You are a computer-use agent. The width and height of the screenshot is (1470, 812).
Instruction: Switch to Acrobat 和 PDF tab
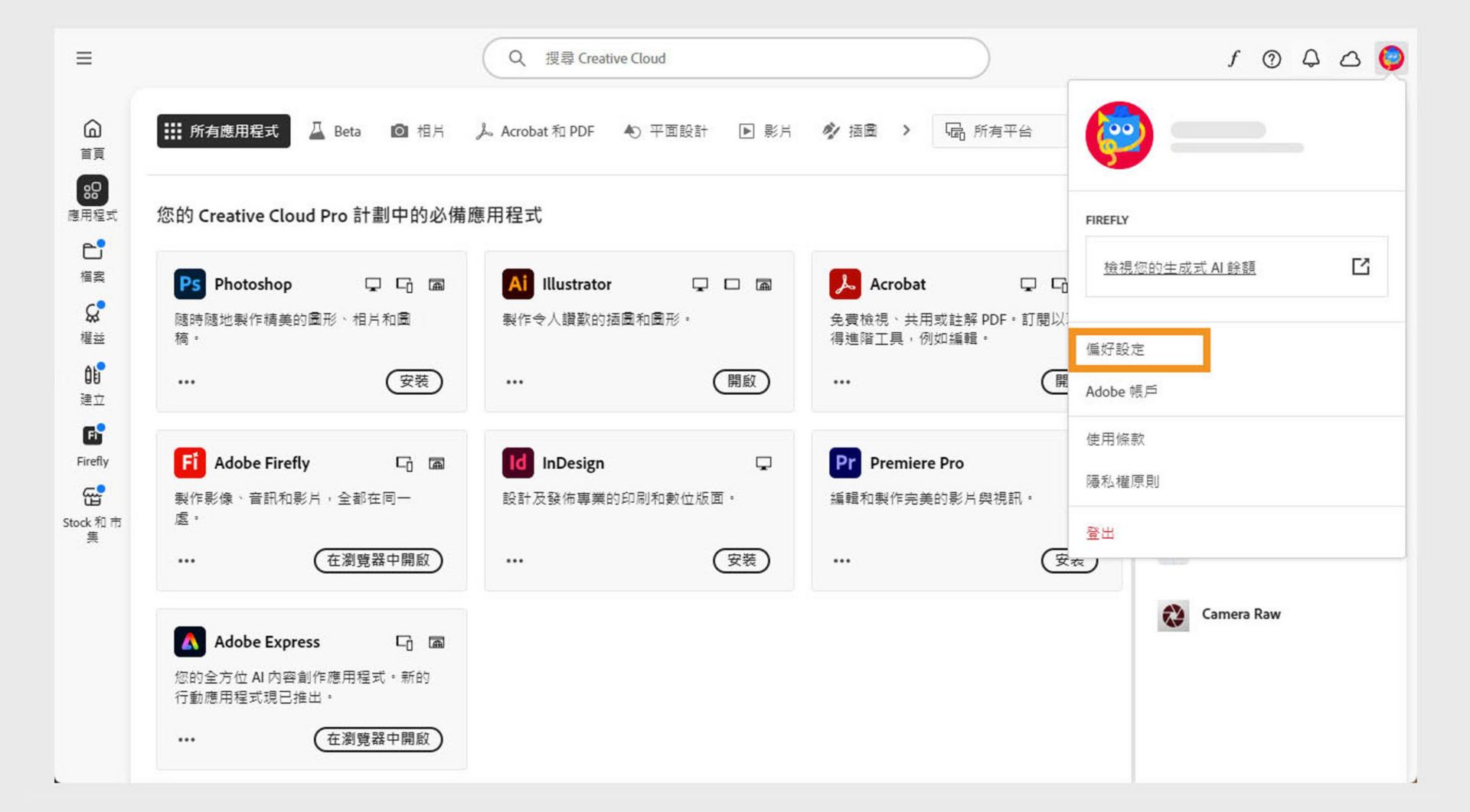[x=534, y=131]
